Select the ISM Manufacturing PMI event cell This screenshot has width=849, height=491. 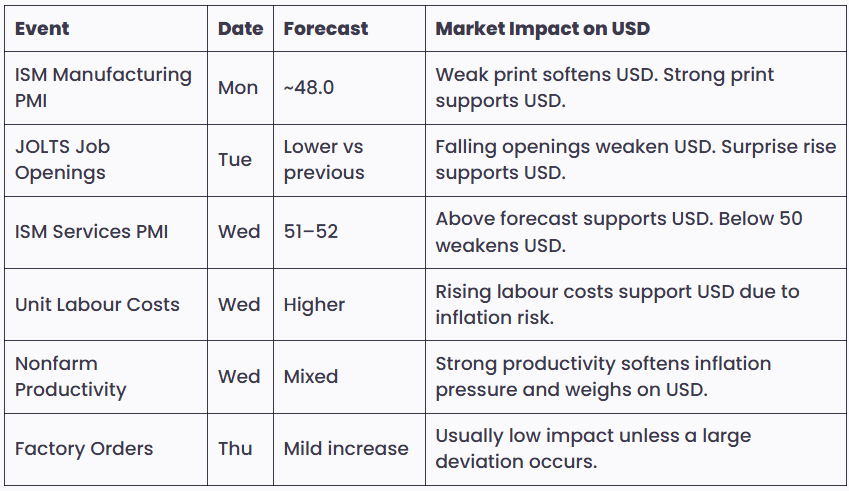(x=103, y=87)
